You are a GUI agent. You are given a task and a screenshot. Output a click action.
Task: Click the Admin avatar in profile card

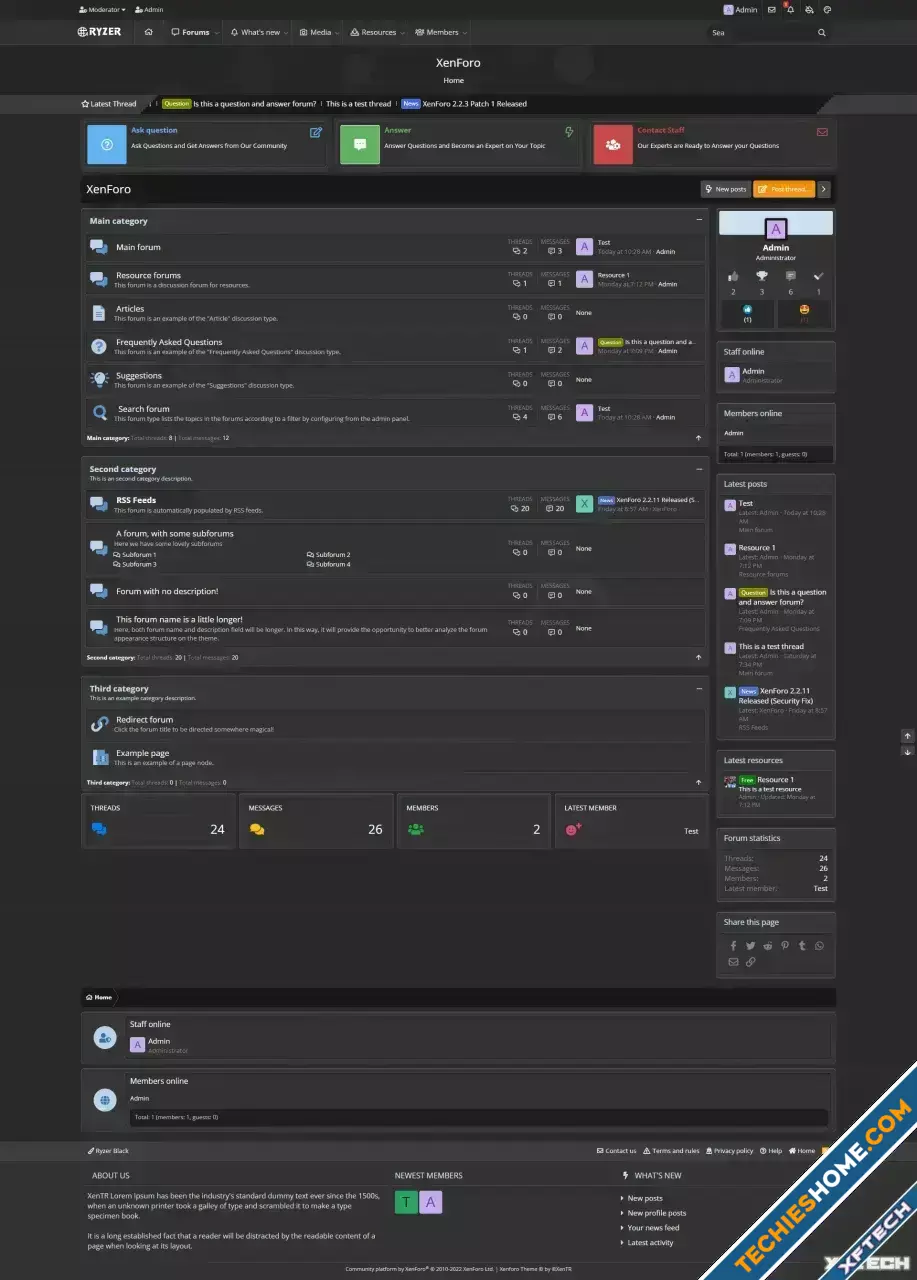tap(776, 230)
